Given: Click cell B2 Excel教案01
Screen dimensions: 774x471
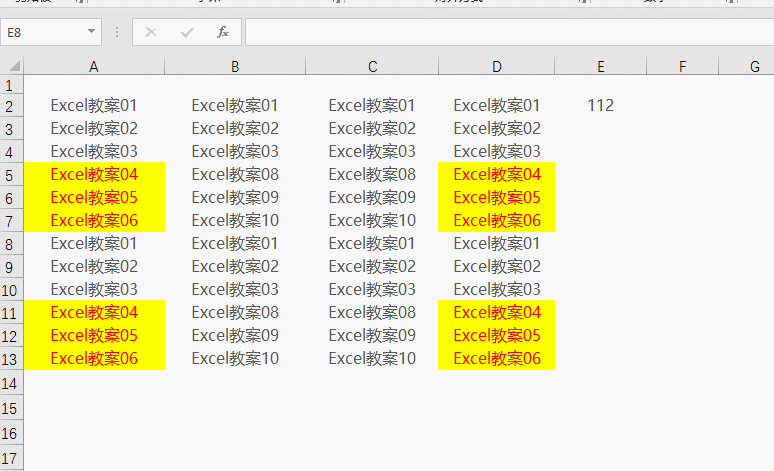Looking at the screenshot, I should click(235, 105).
